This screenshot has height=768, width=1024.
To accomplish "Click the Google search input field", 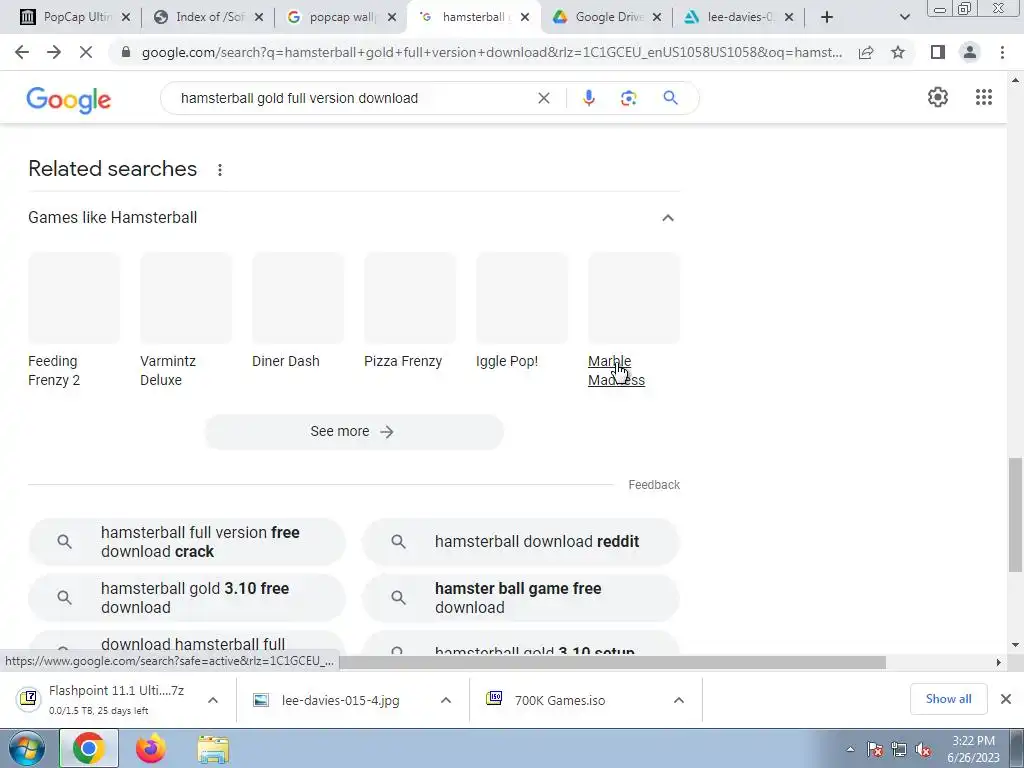I will [353, 98].
